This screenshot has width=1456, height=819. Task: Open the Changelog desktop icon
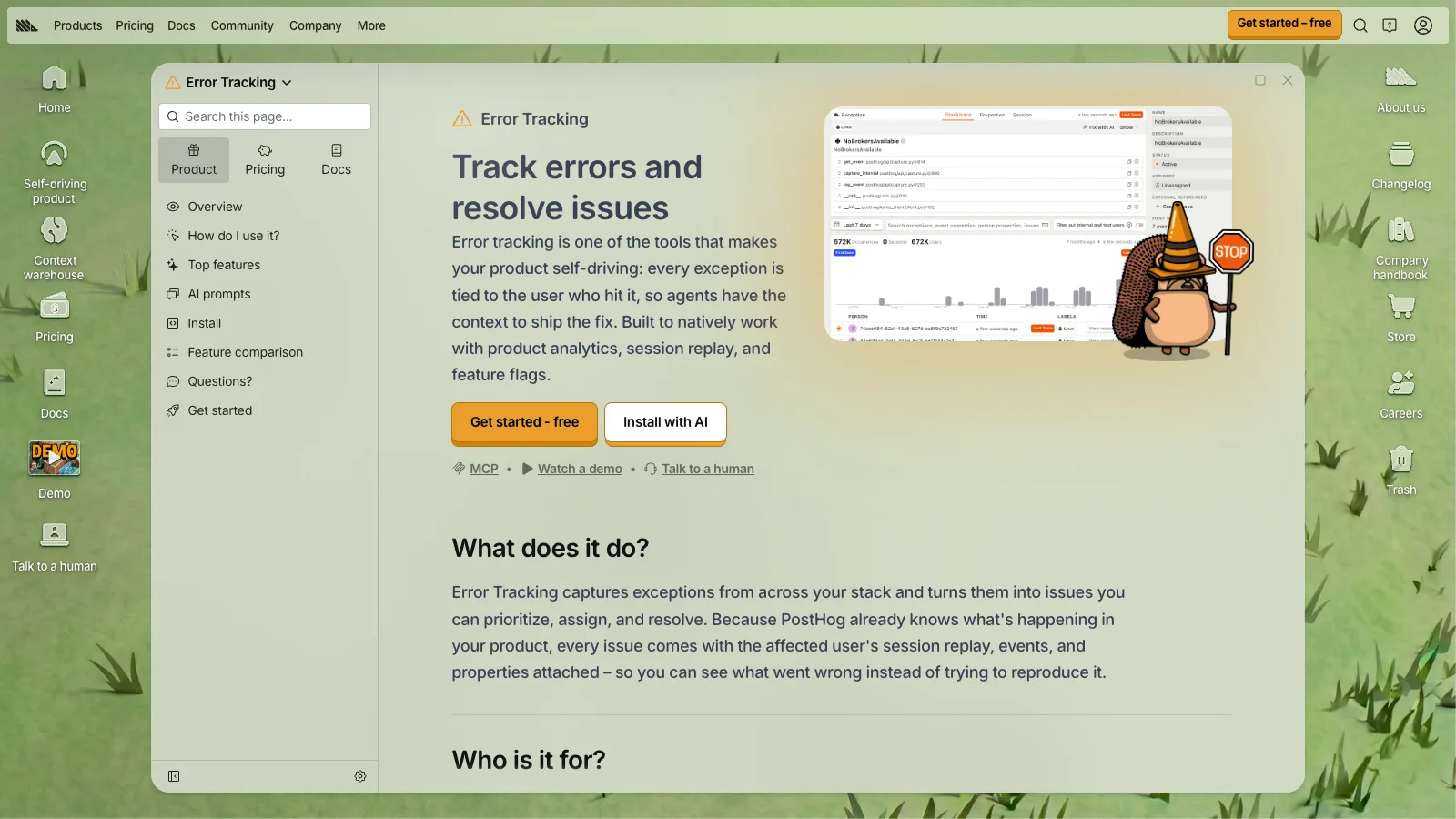[x=1401, y=165]
